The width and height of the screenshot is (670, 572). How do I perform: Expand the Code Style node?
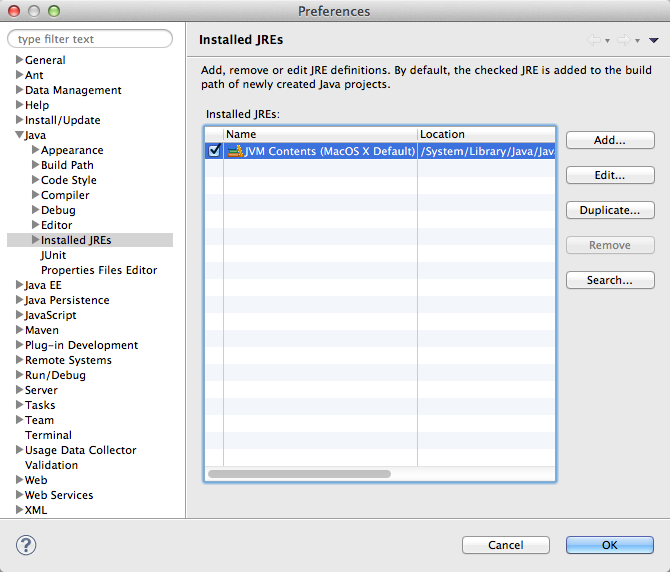pos(35,179)
